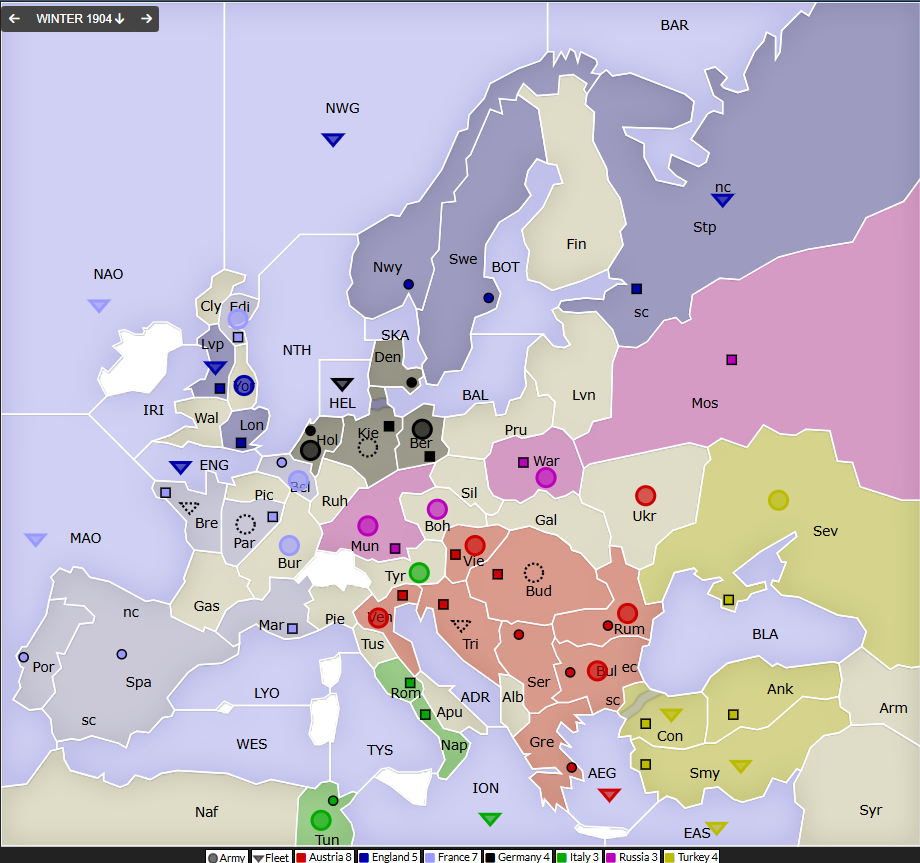Click the Sweden supply center dot

coord(488,297)
